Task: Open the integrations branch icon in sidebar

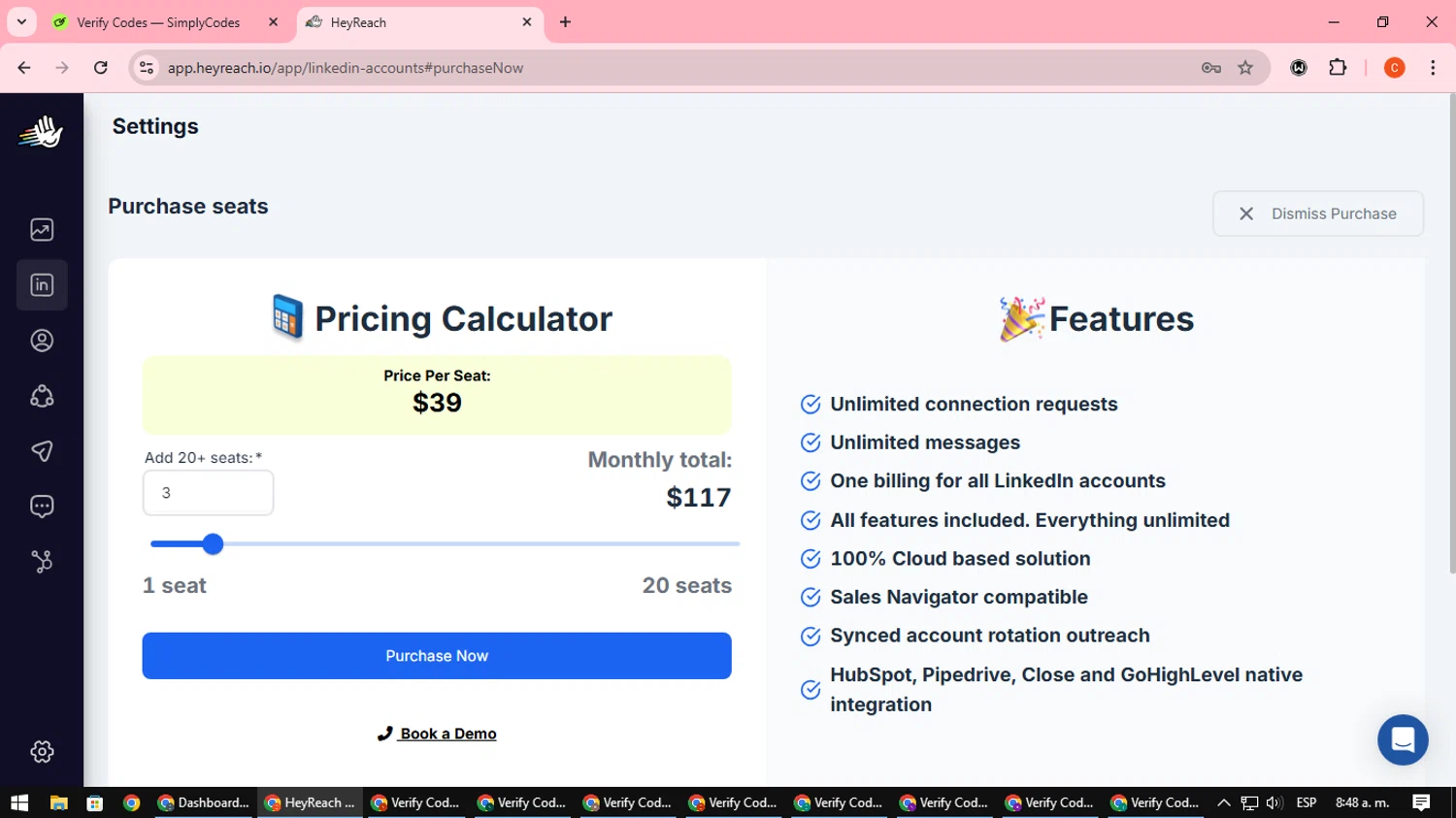Action: (42, 562)
